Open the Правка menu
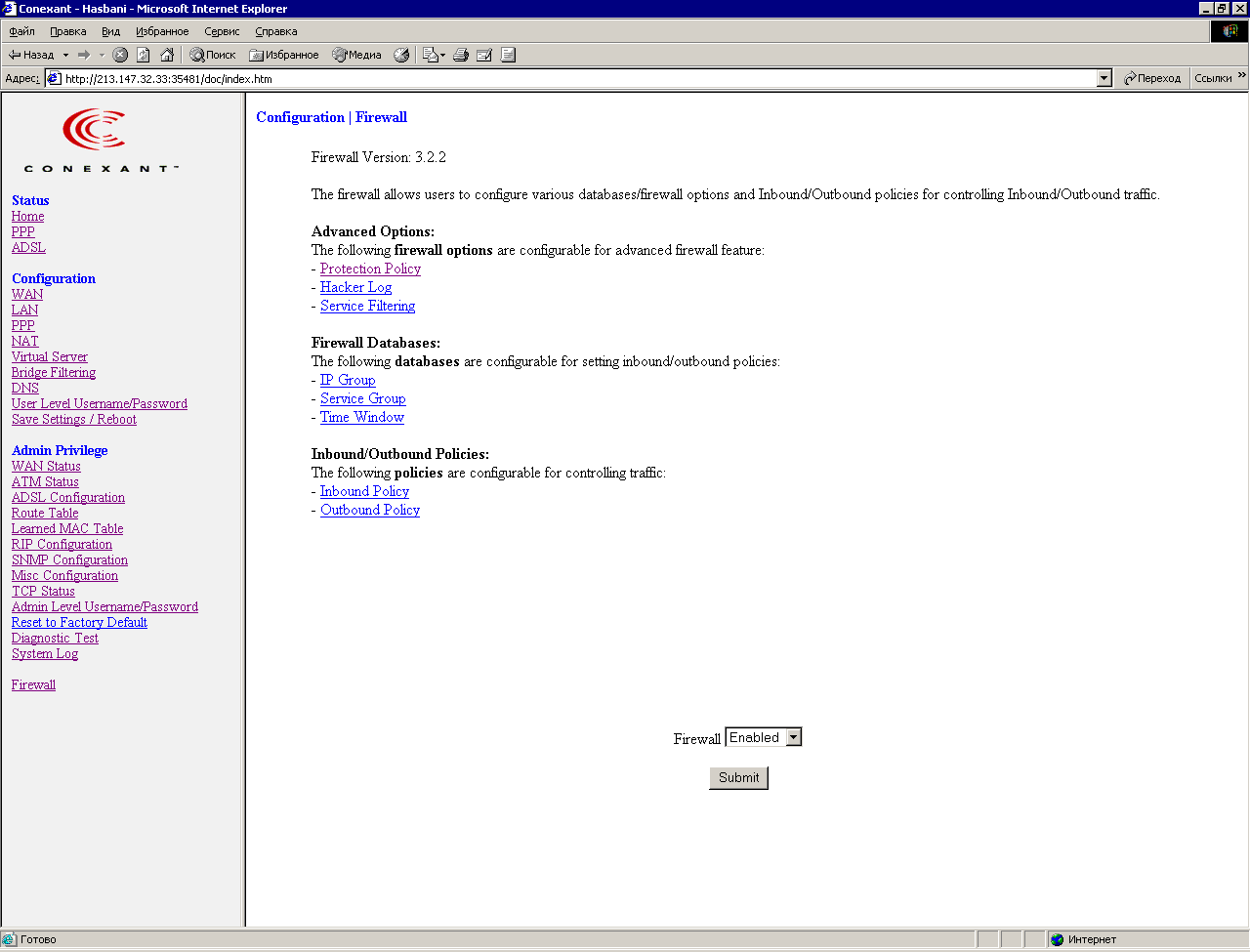1250x952 pixels. 68,31
